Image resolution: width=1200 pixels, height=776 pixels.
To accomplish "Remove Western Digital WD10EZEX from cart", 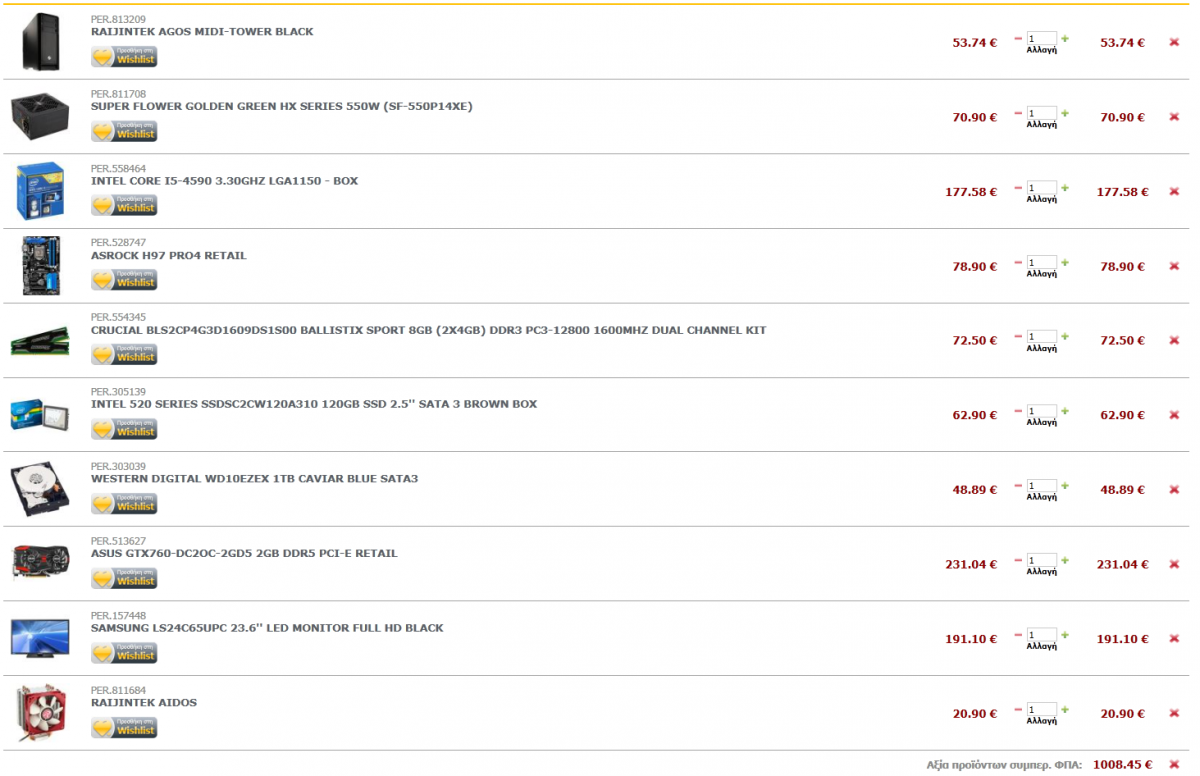I will 1174,490.
